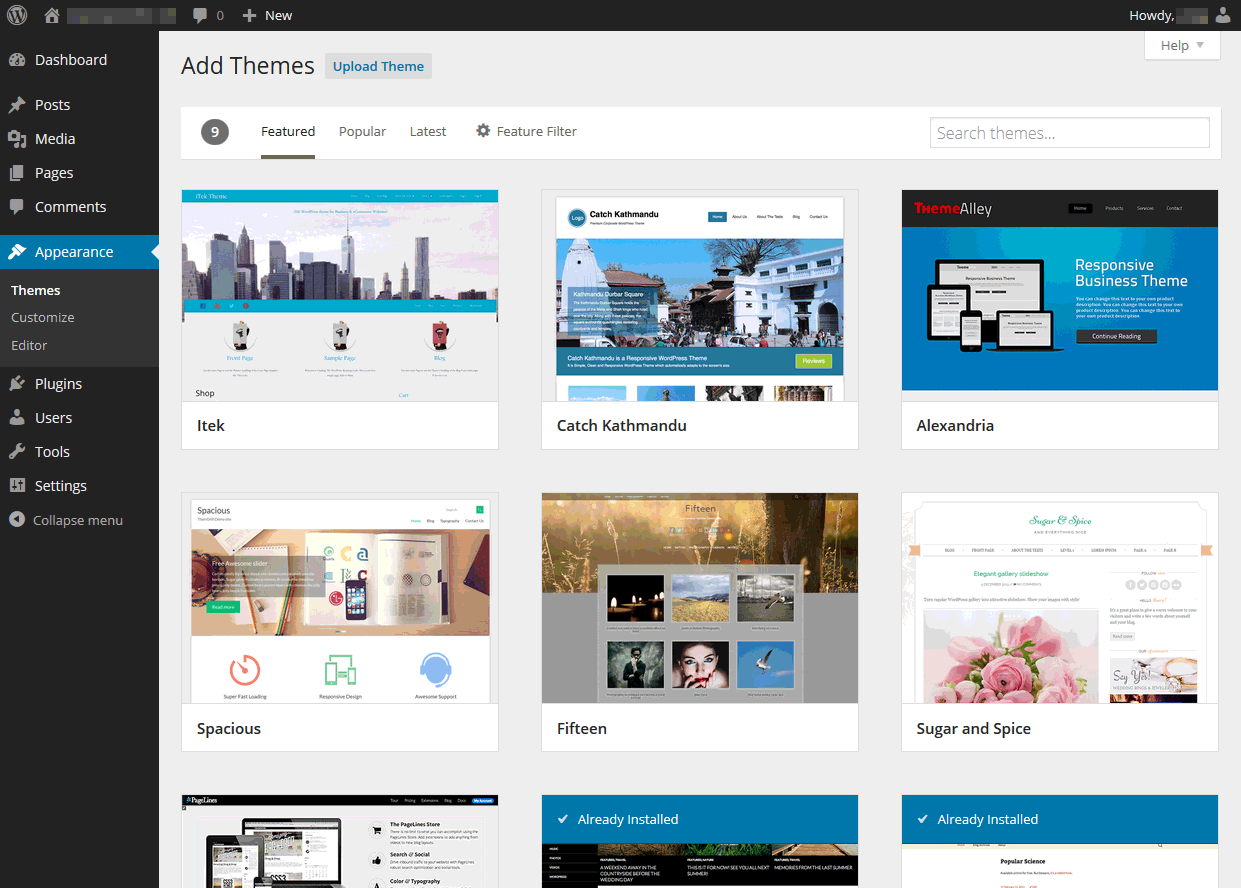
Task: Click the plus New icon
Action: tap(250, 15)
